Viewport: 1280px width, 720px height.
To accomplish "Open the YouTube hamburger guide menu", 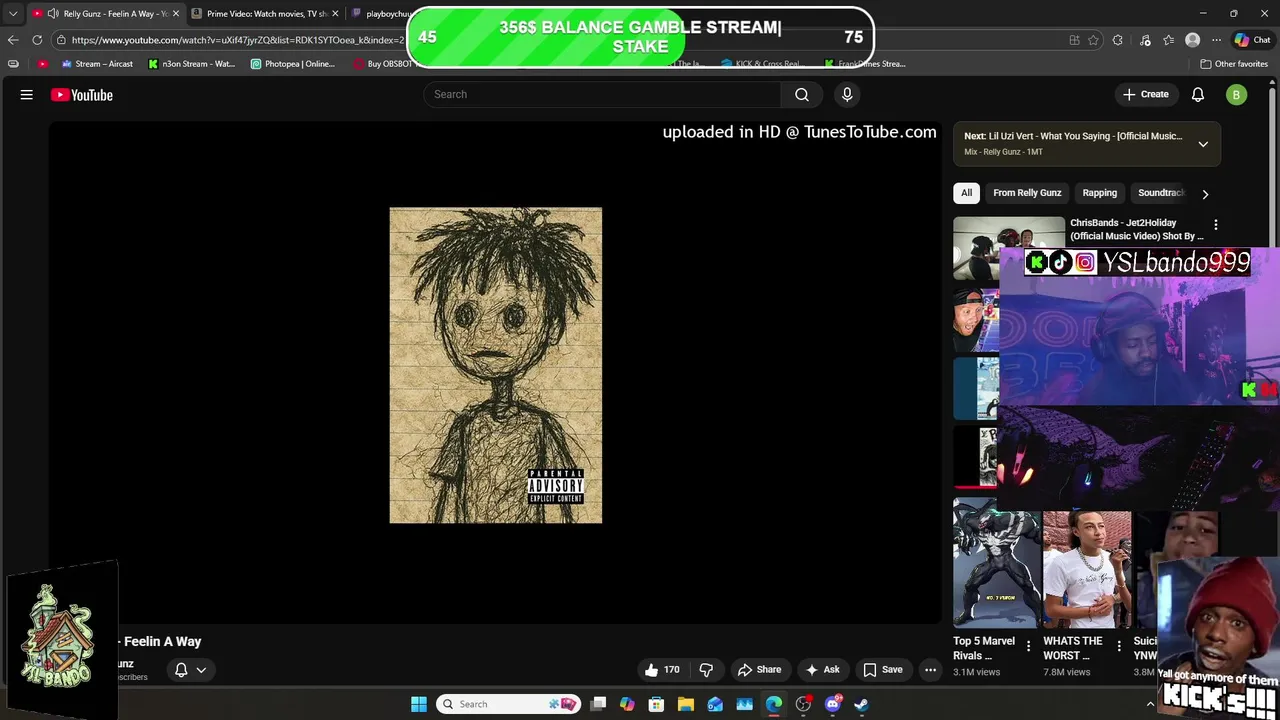I will pos(27,95).
